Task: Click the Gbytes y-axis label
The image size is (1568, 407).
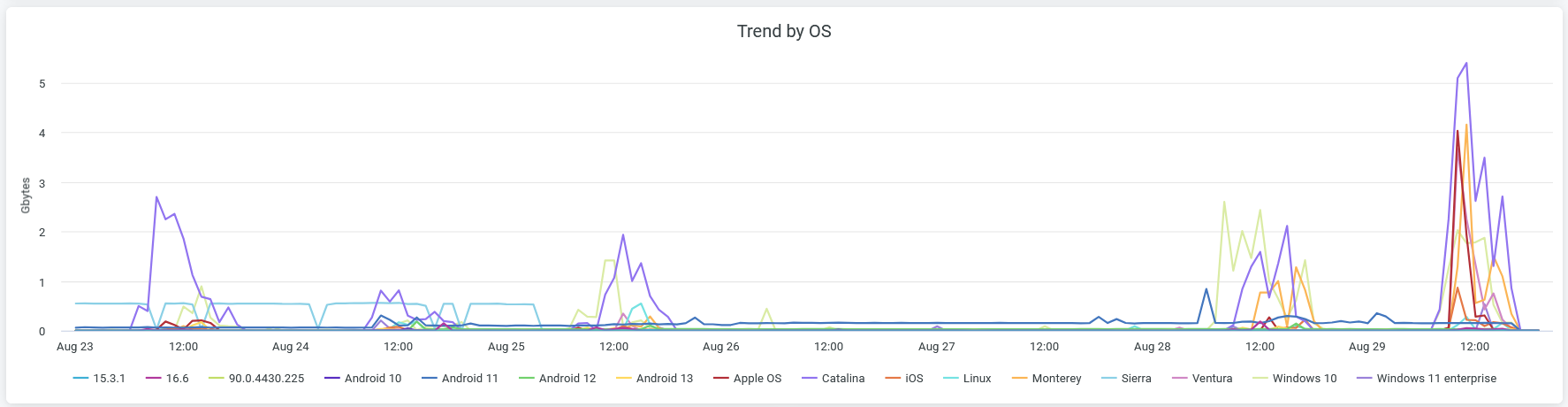Action: coord(26,196)
